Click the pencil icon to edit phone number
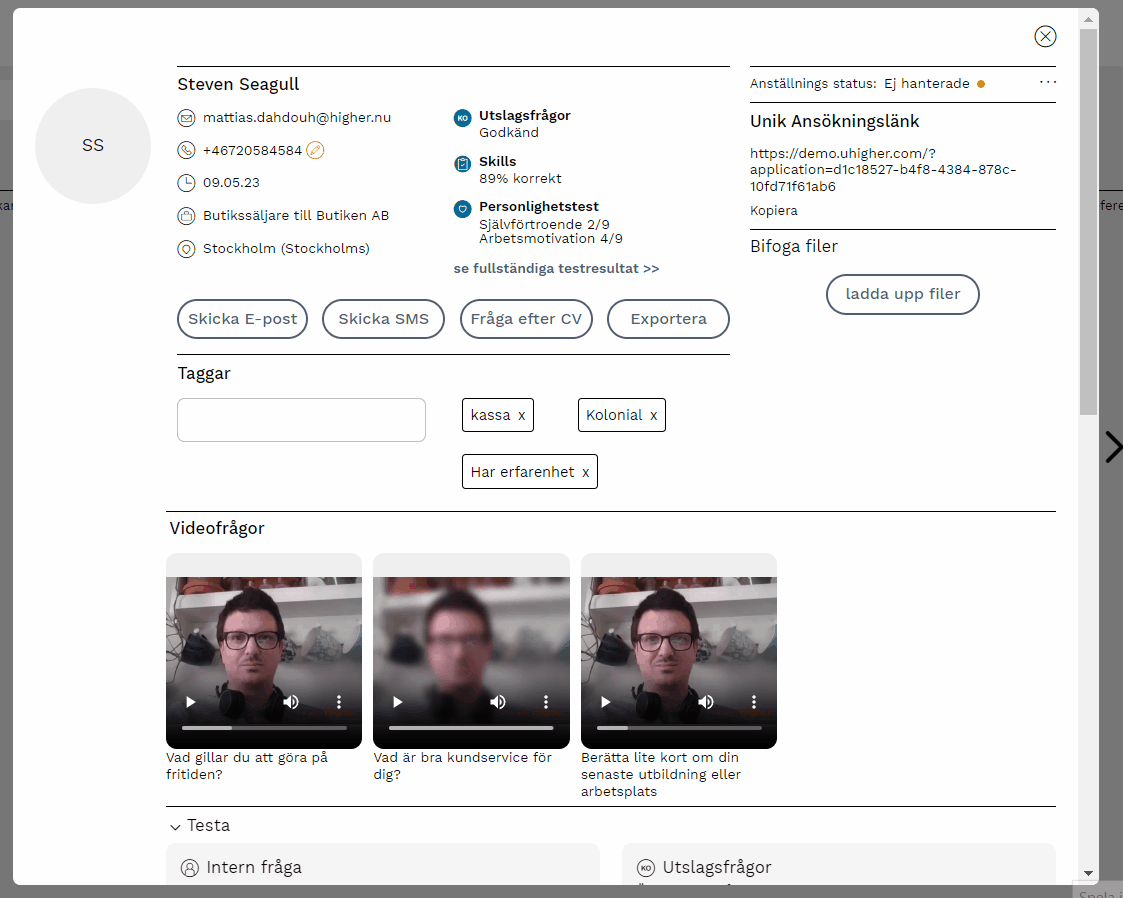1123x898 pixels. [315, 150]
